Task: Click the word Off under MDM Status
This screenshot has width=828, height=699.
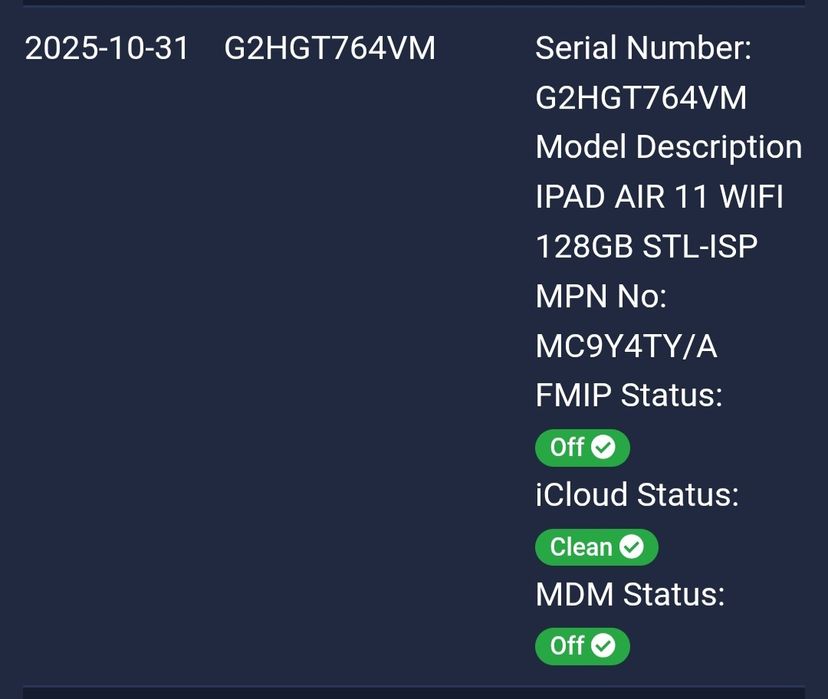Action: click(x=567, y=646)
